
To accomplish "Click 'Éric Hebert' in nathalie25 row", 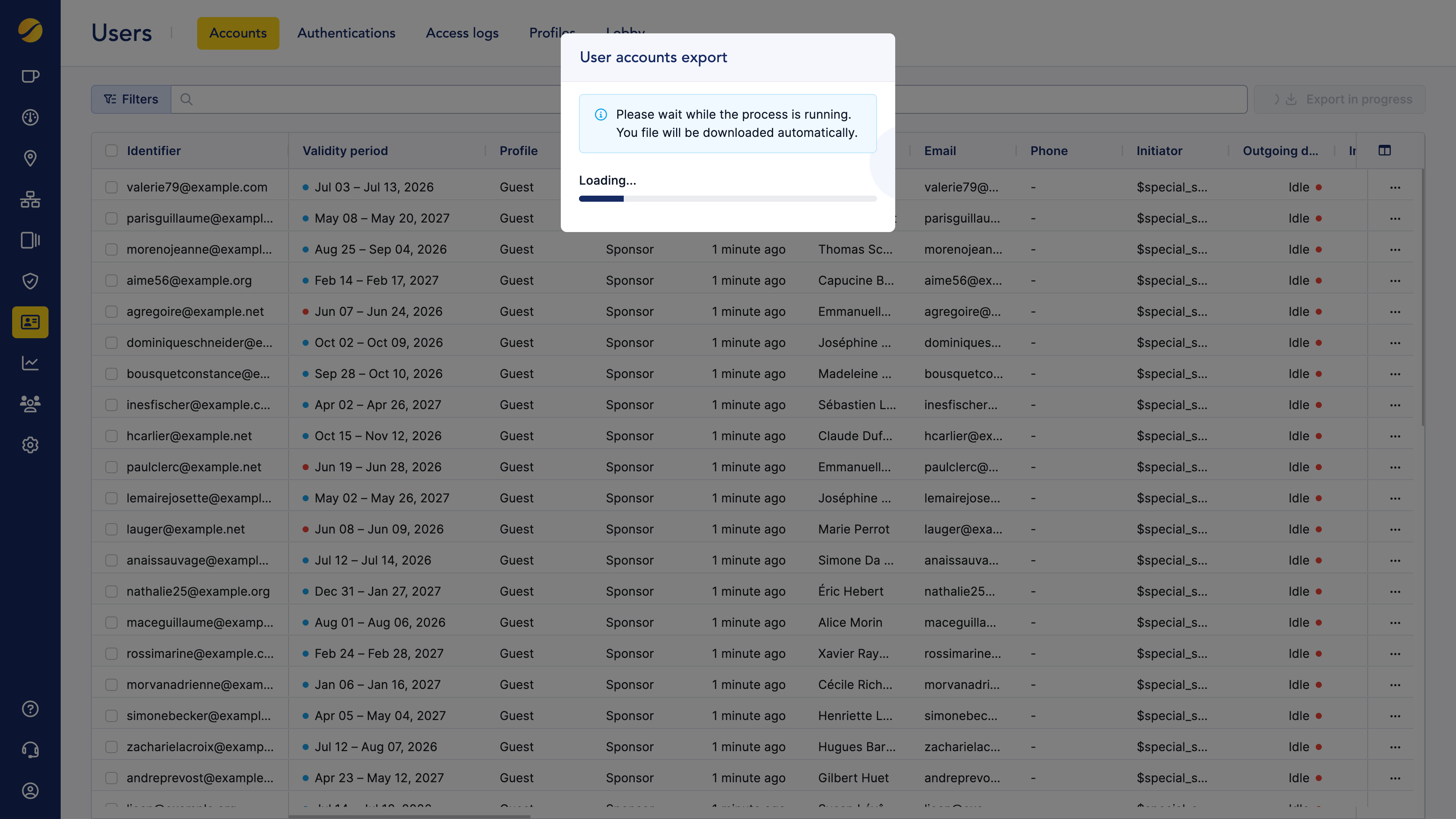I will pos(850,591).
